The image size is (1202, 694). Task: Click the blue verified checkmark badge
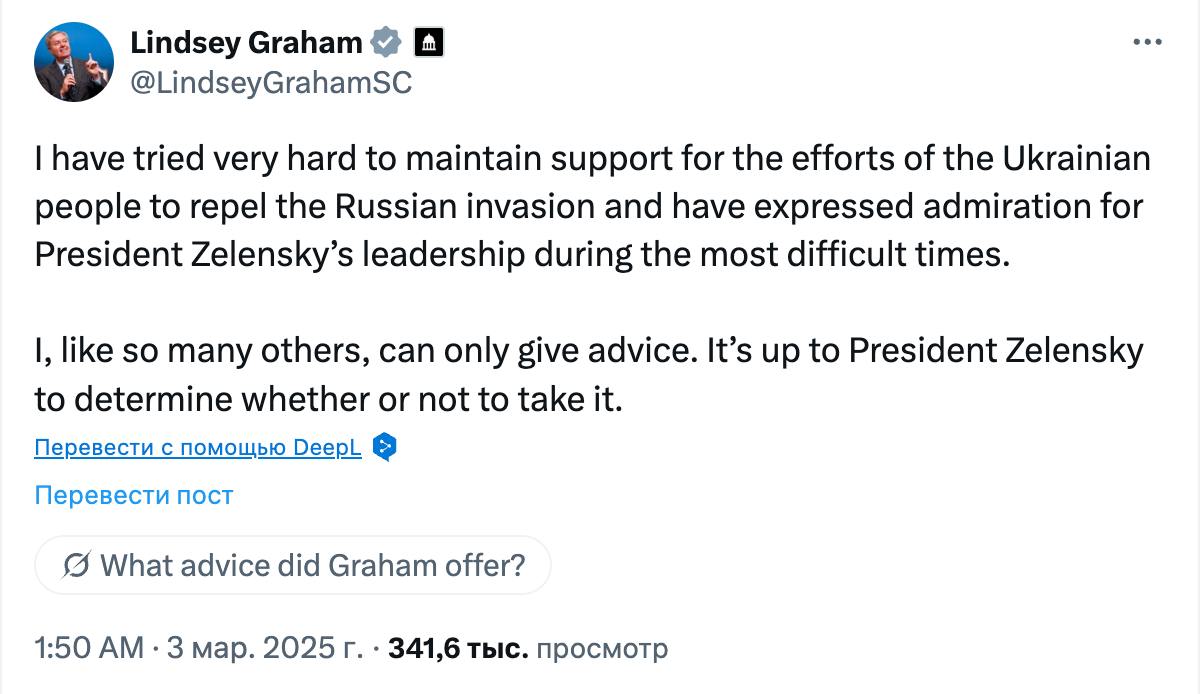[387, 42]
